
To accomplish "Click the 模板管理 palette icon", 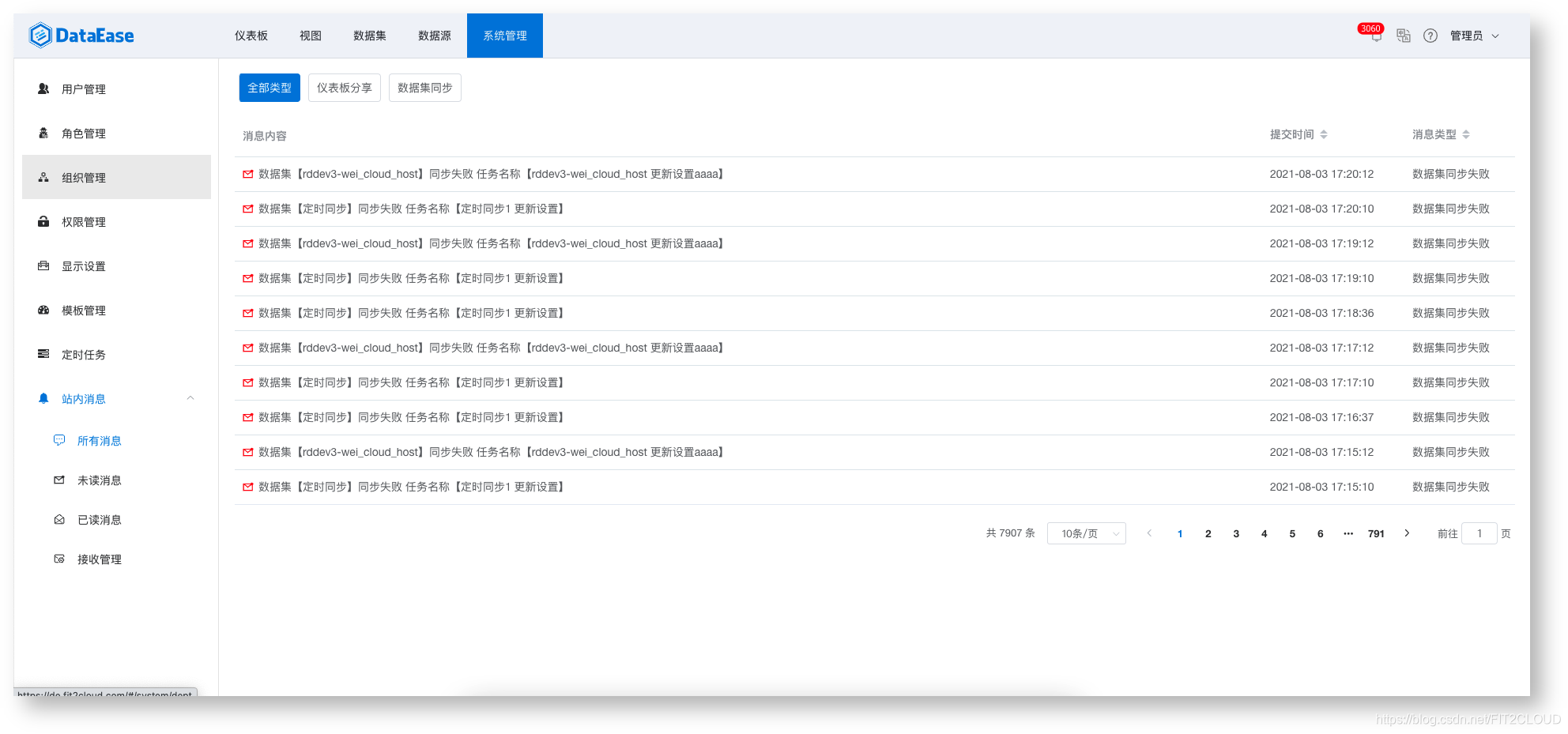I will [43, 311].
